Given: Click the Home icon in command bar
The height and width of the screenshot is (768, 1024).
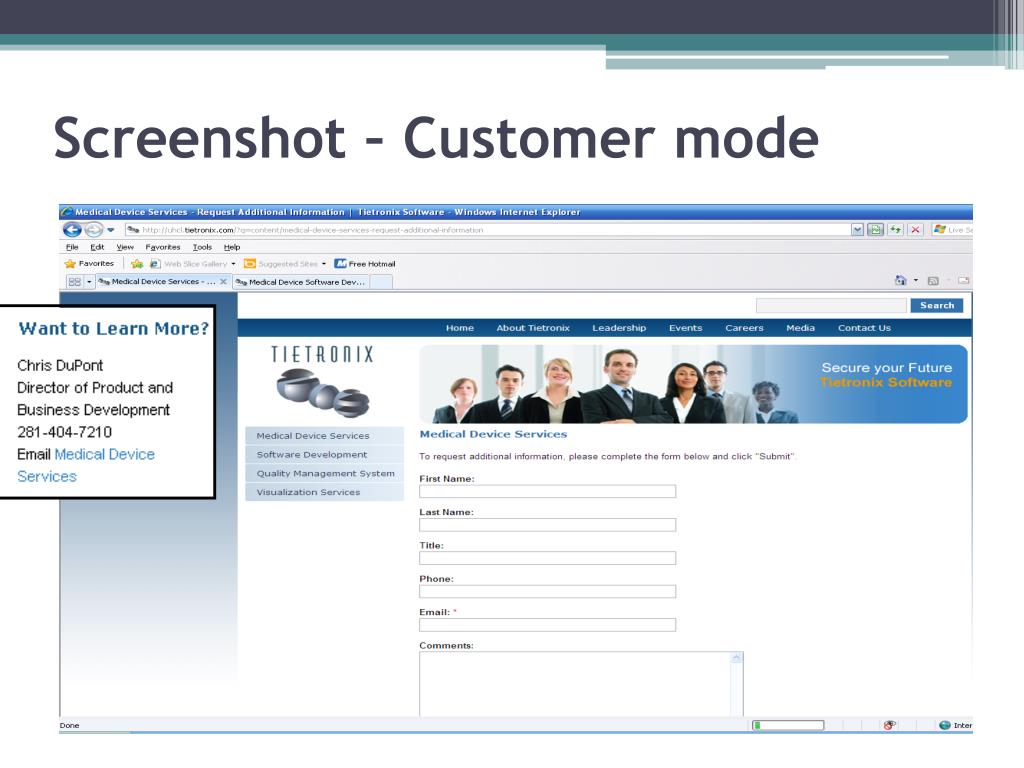Looking at the screenshot, I should coord(901,281).
